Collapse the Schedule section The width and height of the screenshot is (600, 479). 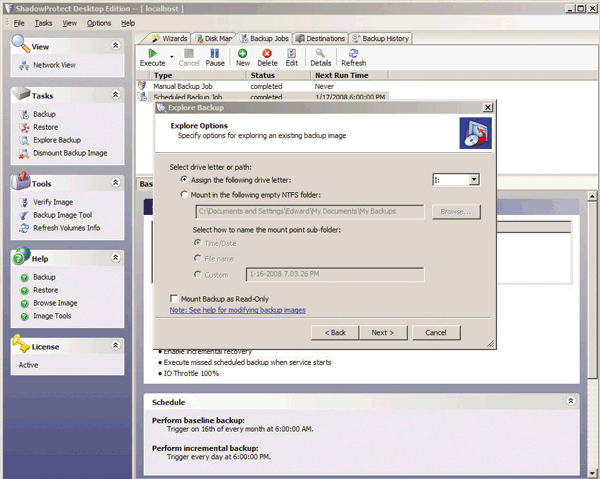click(x=571, y=401)
